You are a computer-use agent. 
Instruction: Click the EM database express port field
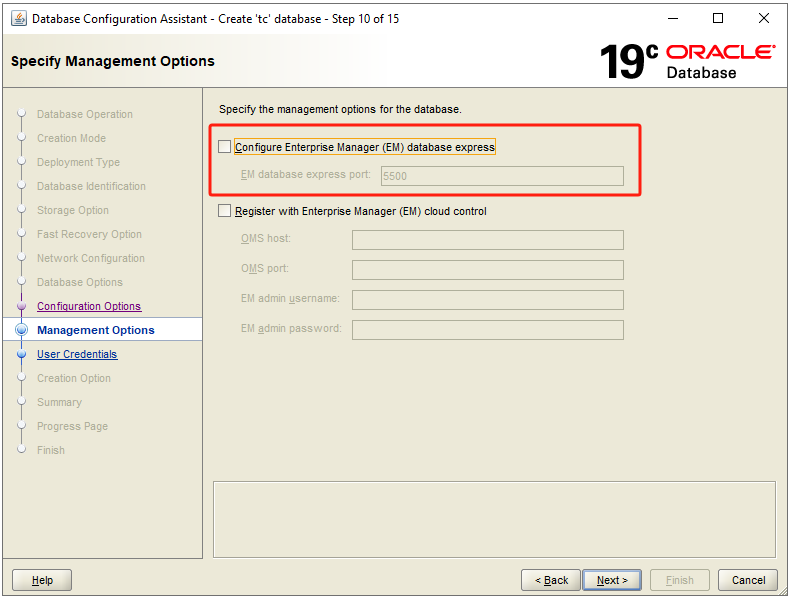point(502,176)
